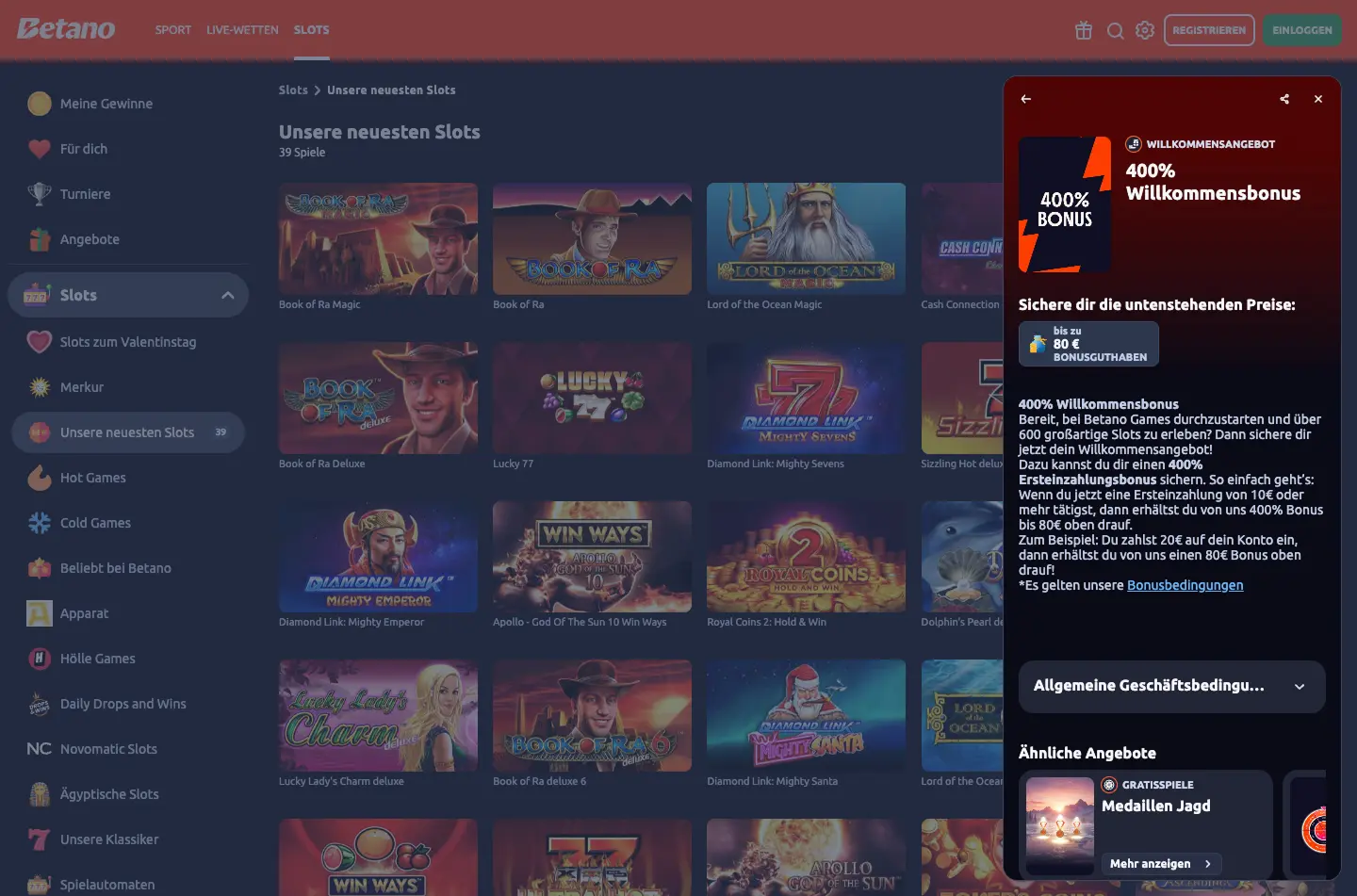
Task: Click the Für dich heart icon
Action: click(40, 149)
